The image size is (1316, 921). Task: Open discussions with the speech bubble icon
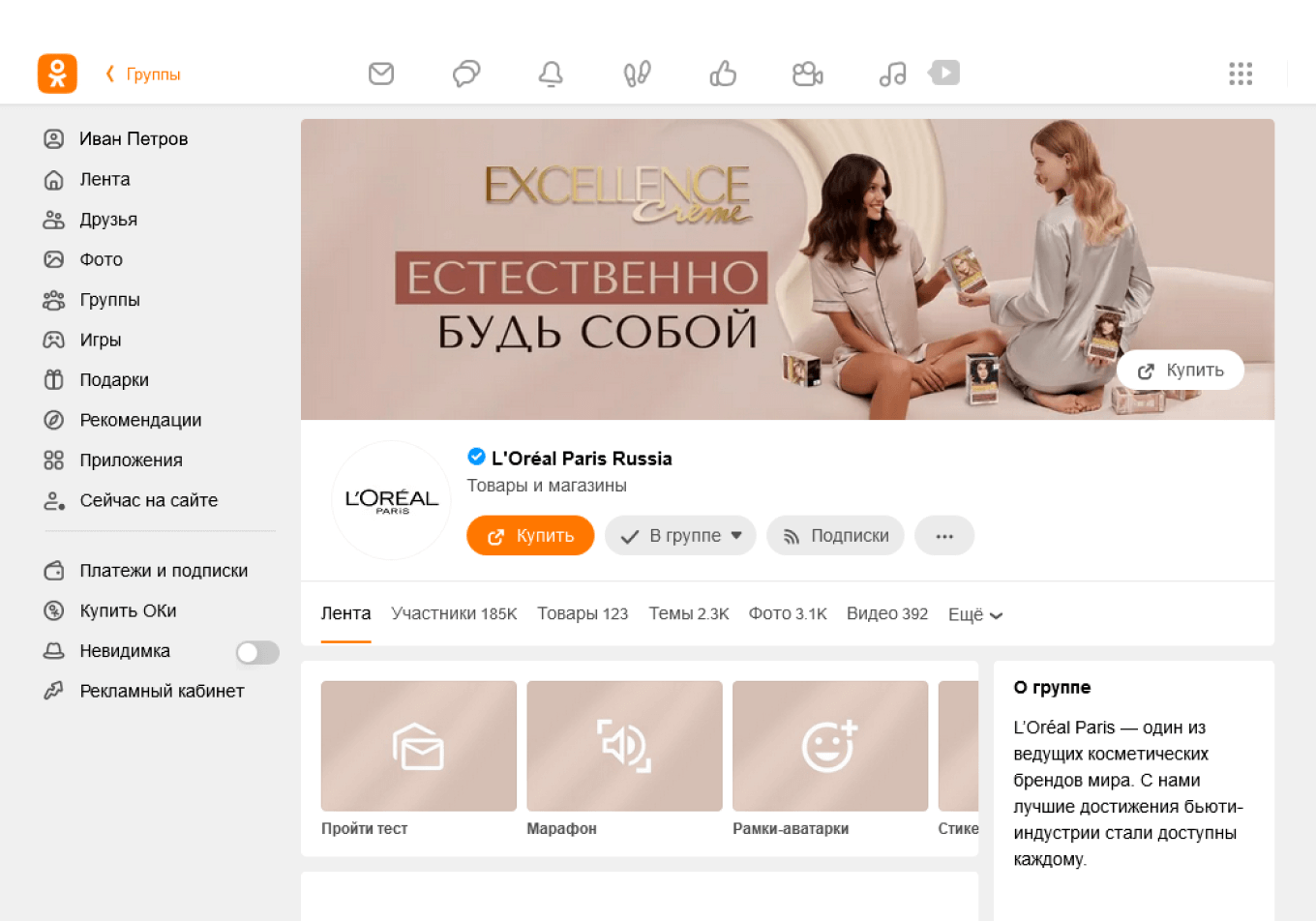[466, 73]
